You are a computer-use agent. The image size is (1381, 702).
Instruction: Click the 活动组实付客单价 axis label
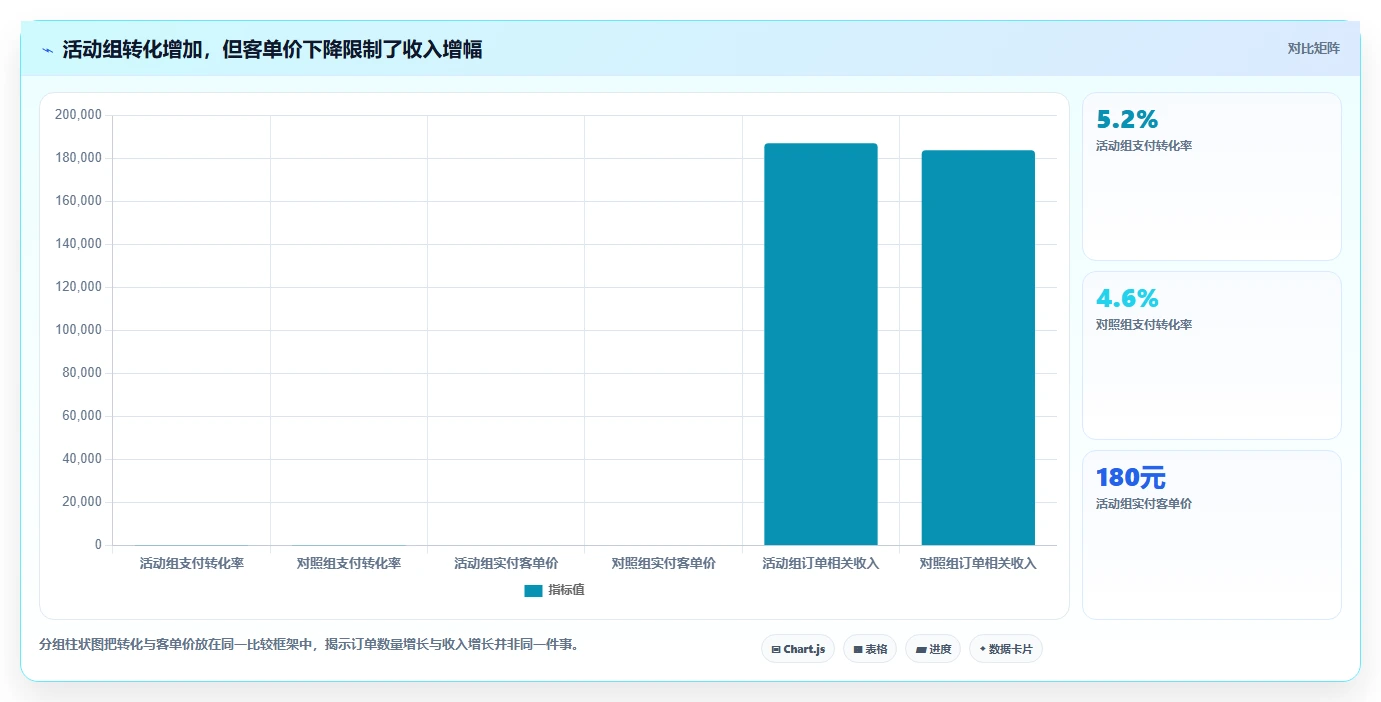506,563
